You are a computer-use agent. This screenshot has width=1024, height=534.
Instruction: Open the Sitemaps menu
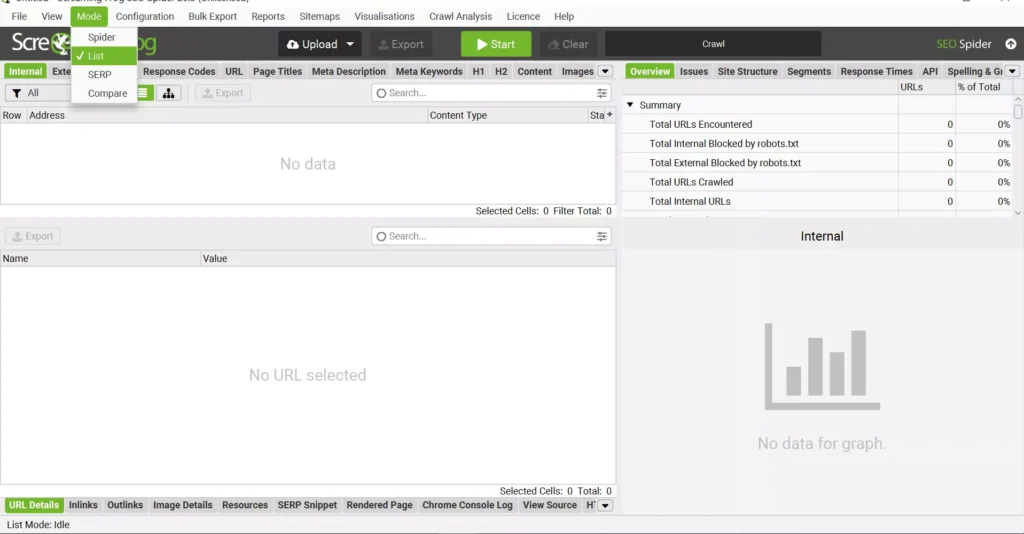pyautogui.click(x=319, y=16)
